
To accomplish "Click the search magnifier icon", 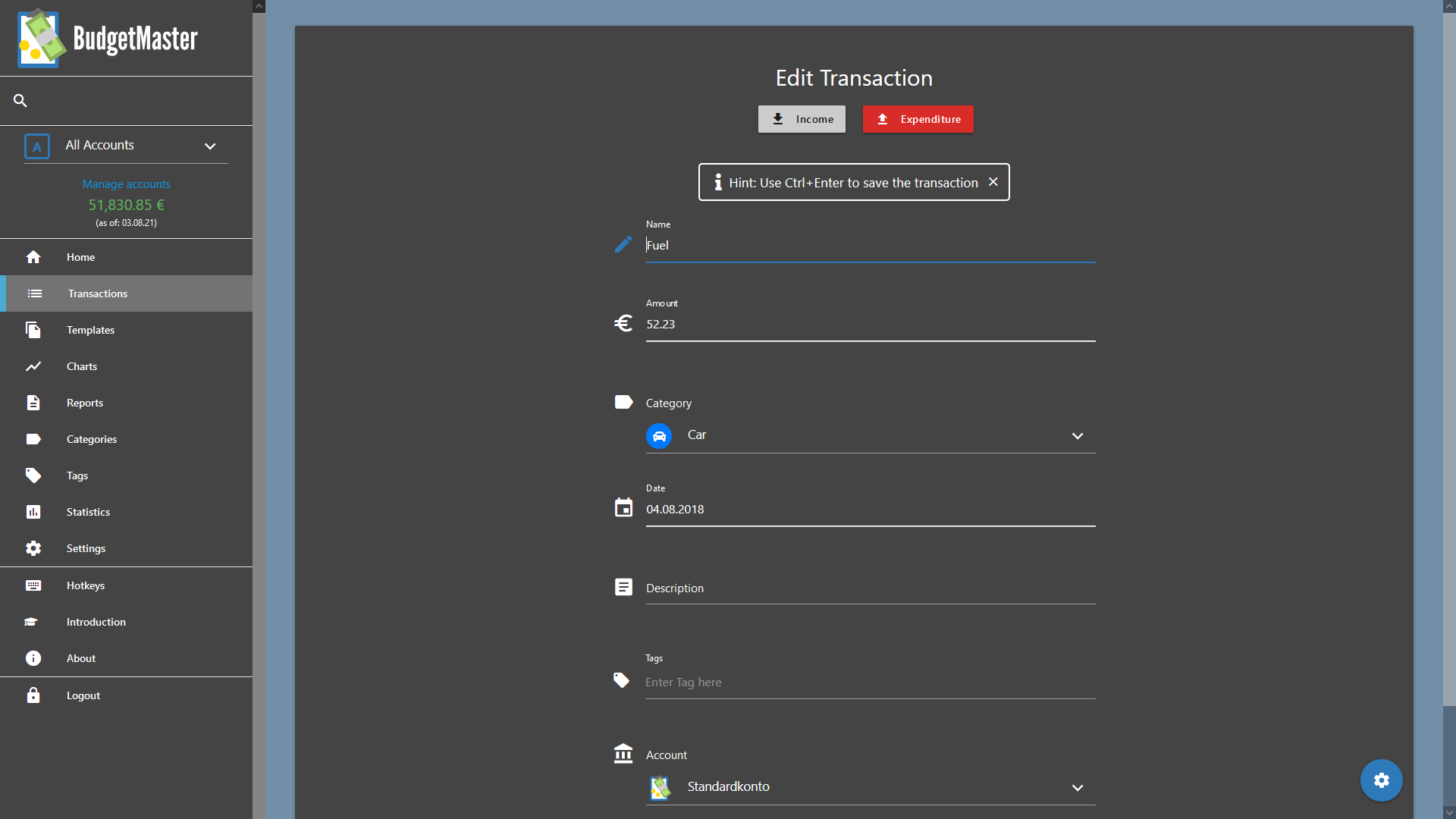I will click(x=20, y=100).
